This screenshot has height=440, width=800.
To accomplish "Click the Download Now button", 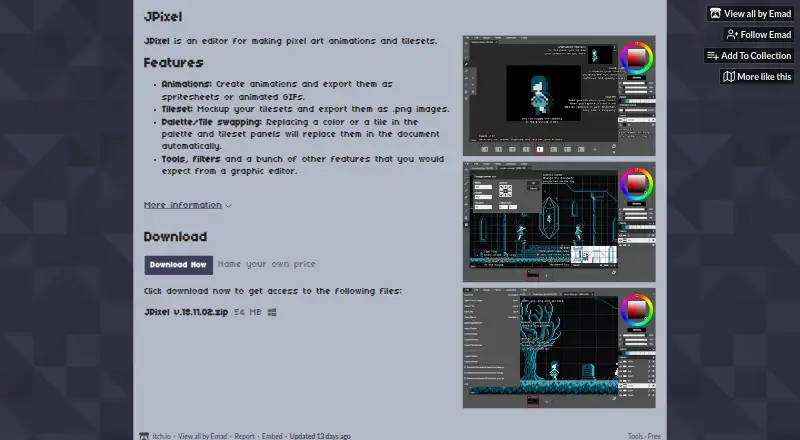I will tap(179, 265).
